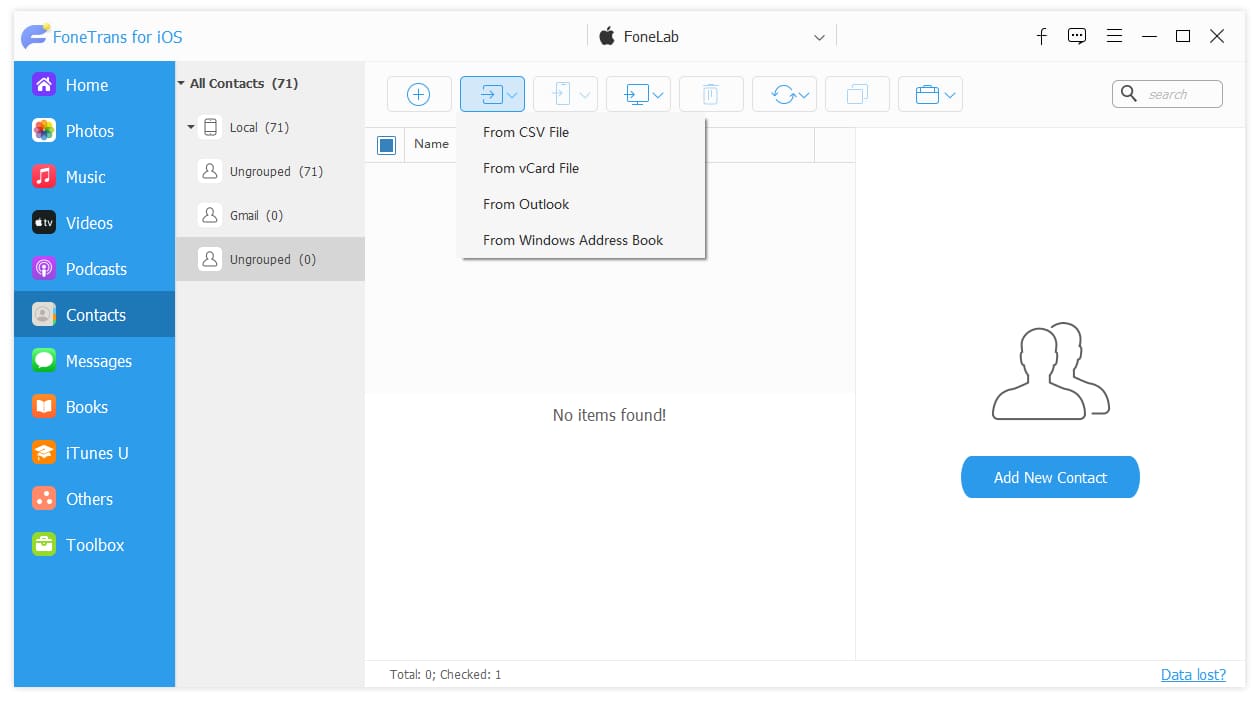Open the export to PC dropdown arrow
This screenshot has height=702, width=1260.
click(x=659, y=95)
